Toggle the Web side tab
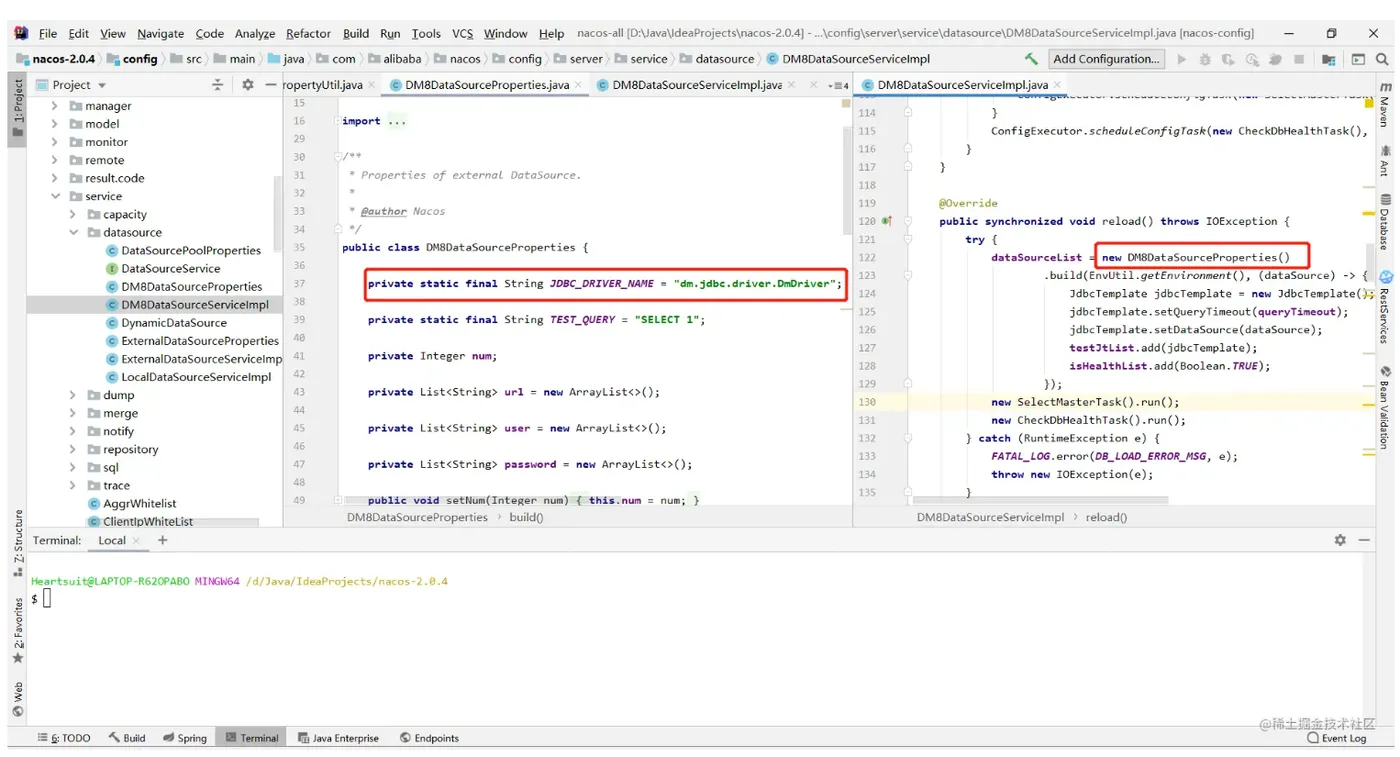The height and width of the screenshot is (757, 1400). 18,699
